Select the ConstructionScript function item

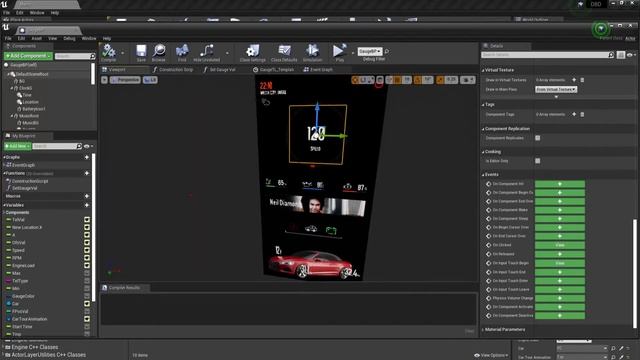[x=29, y=181]
